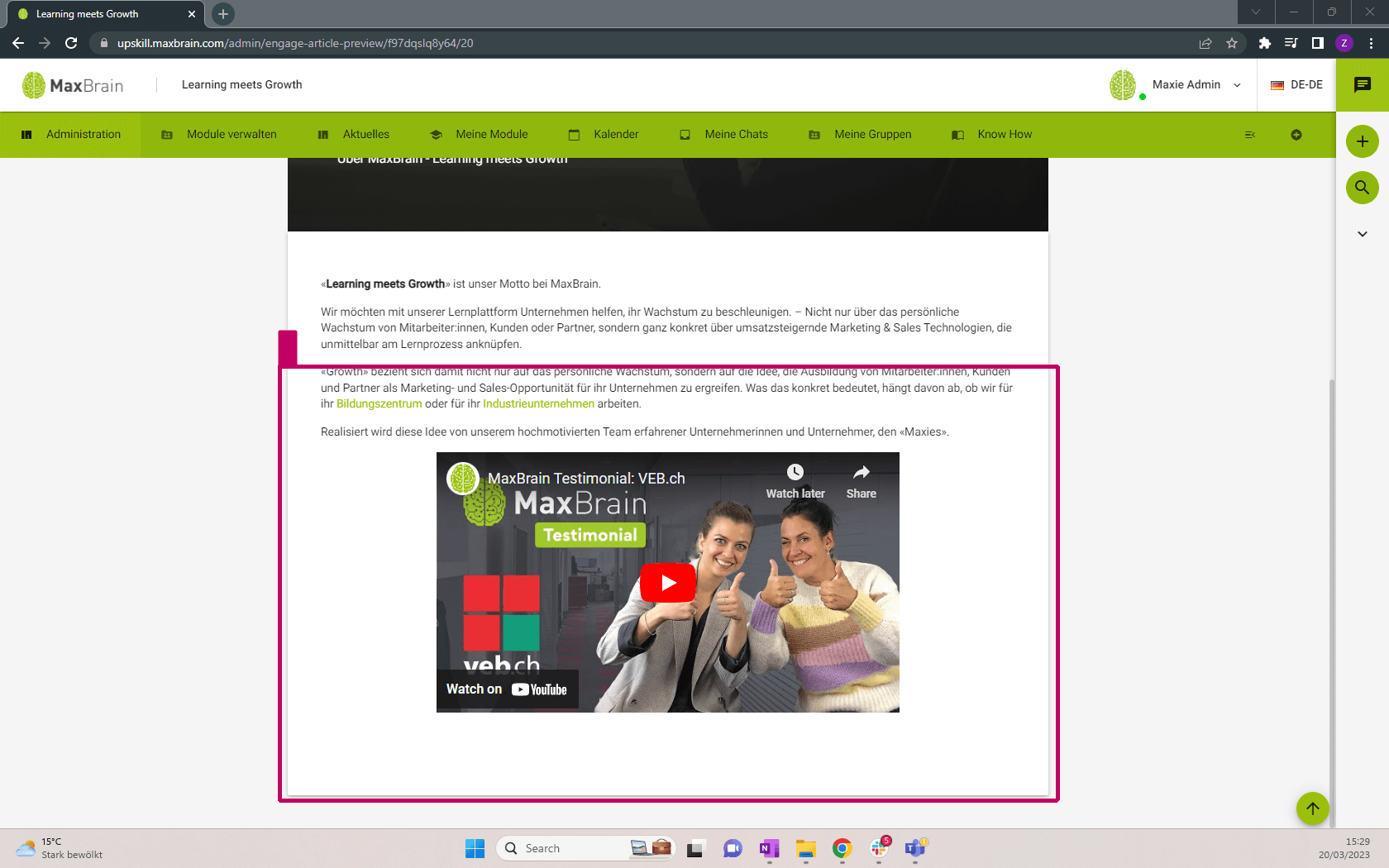This screenshot has width=1389, height=868.
Task: Open the weather widget
Action: [60, 848]
